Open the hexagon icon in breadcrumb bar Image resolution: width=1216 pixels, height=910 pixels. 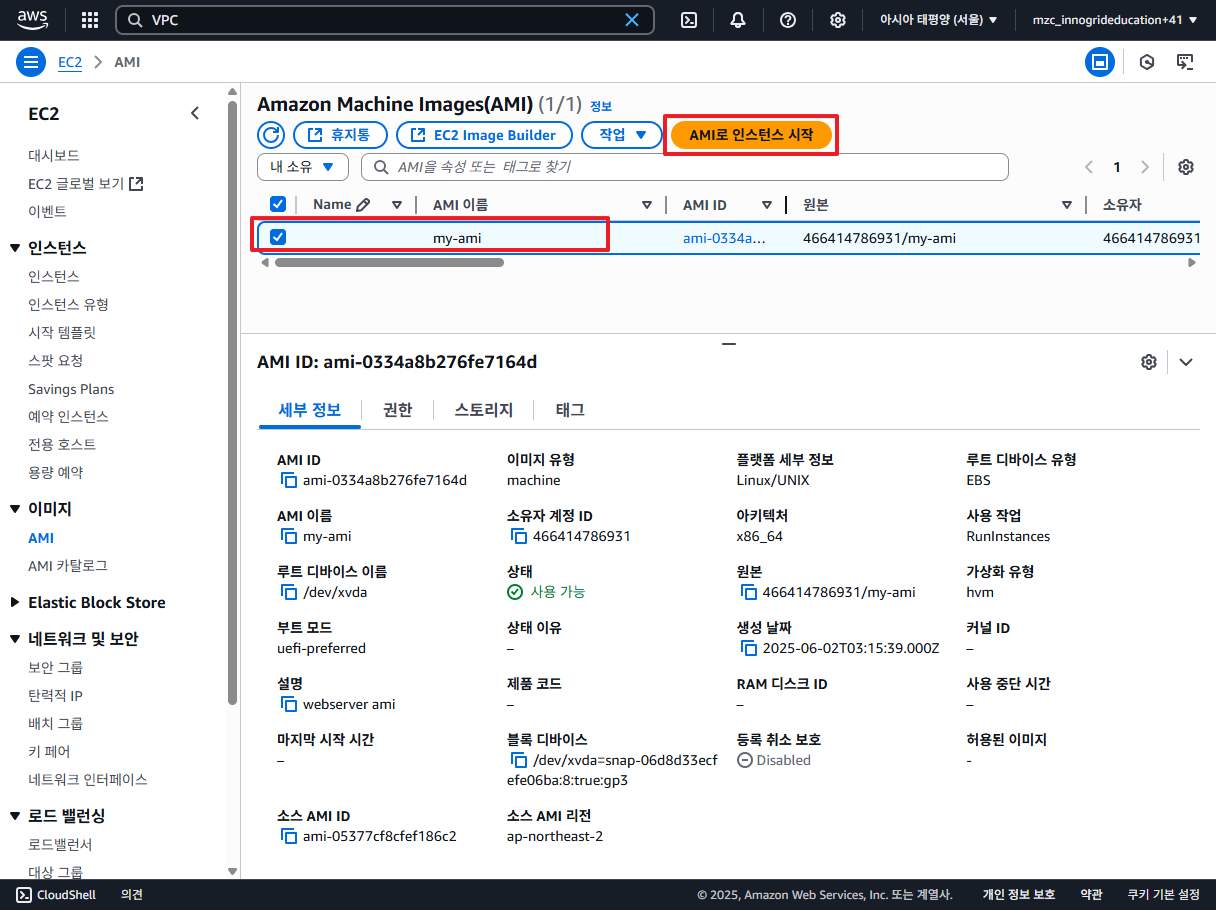click(1148, 62)
